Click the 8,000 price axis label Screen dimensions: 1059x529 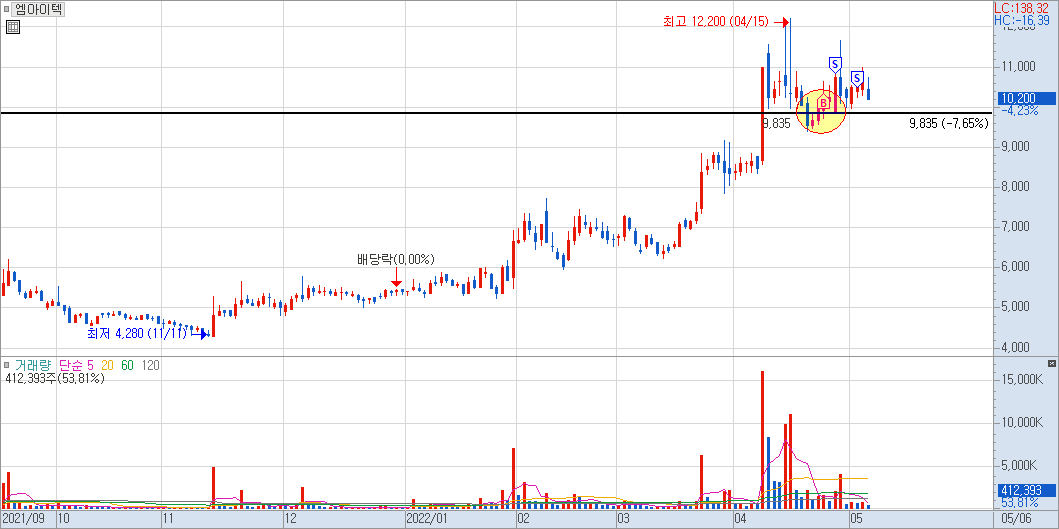(1017, 186)
